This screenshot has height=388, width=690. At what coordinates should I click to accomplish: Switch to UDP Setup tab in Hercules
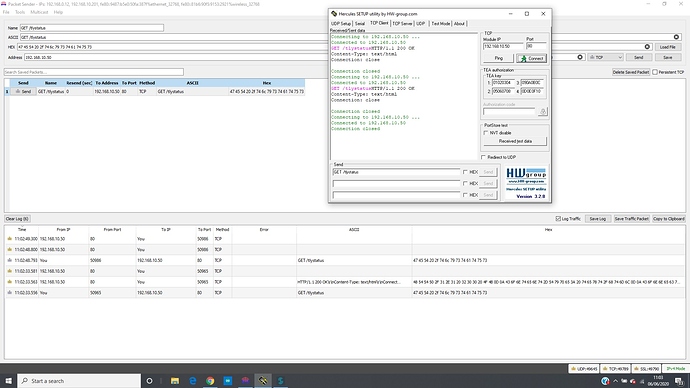point(341,24)
